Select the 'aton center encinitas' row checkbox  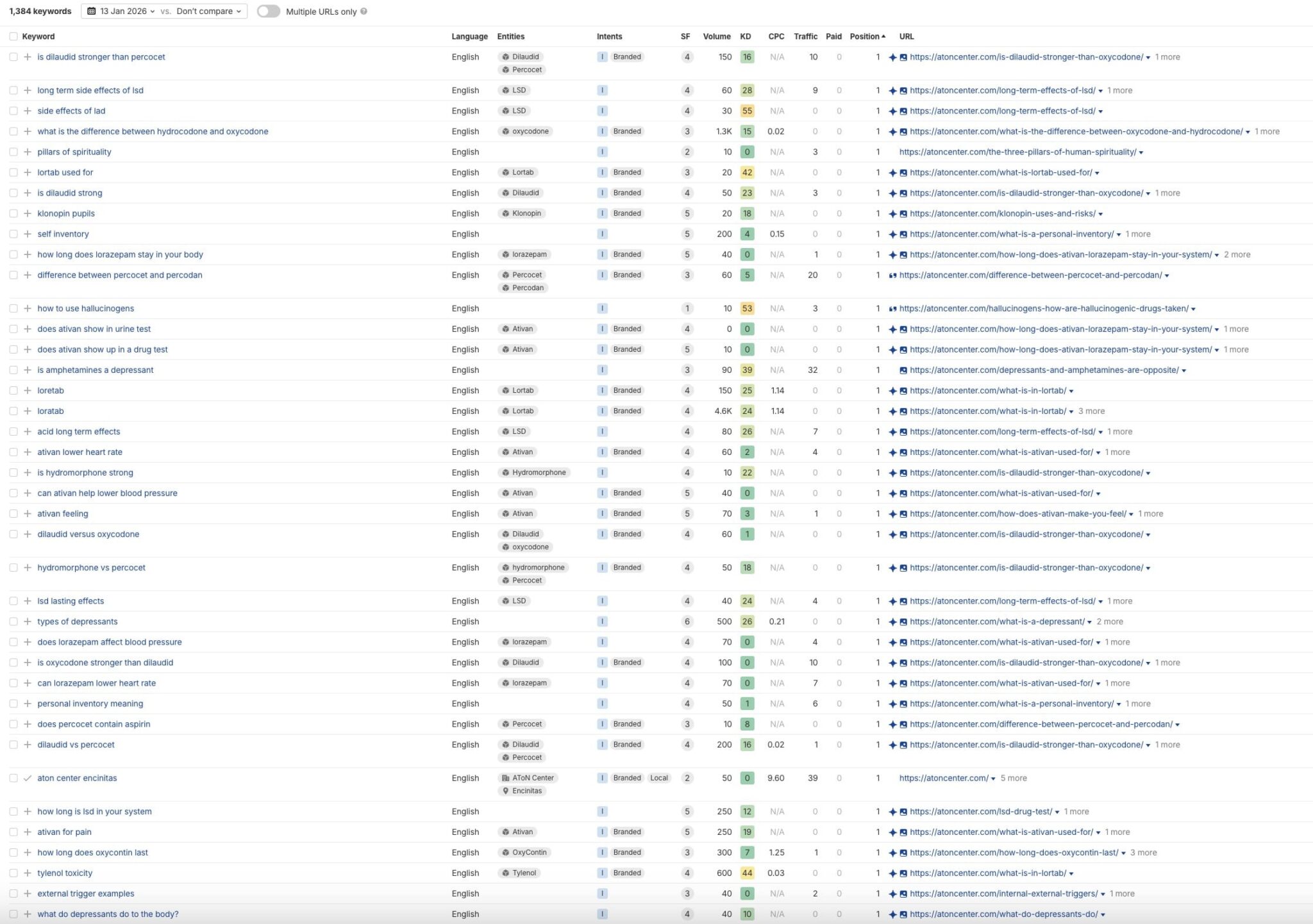click(13, 778)
